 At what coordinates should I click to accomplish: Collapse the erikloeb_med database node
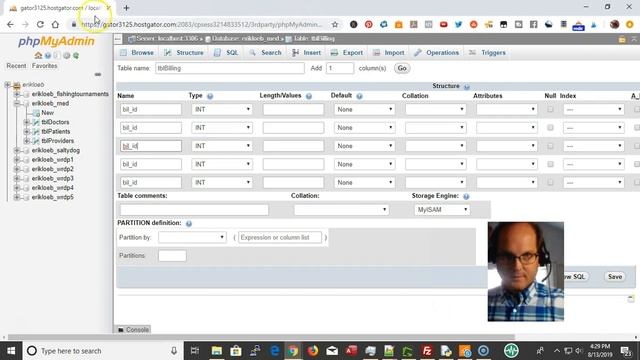[17, 103]
